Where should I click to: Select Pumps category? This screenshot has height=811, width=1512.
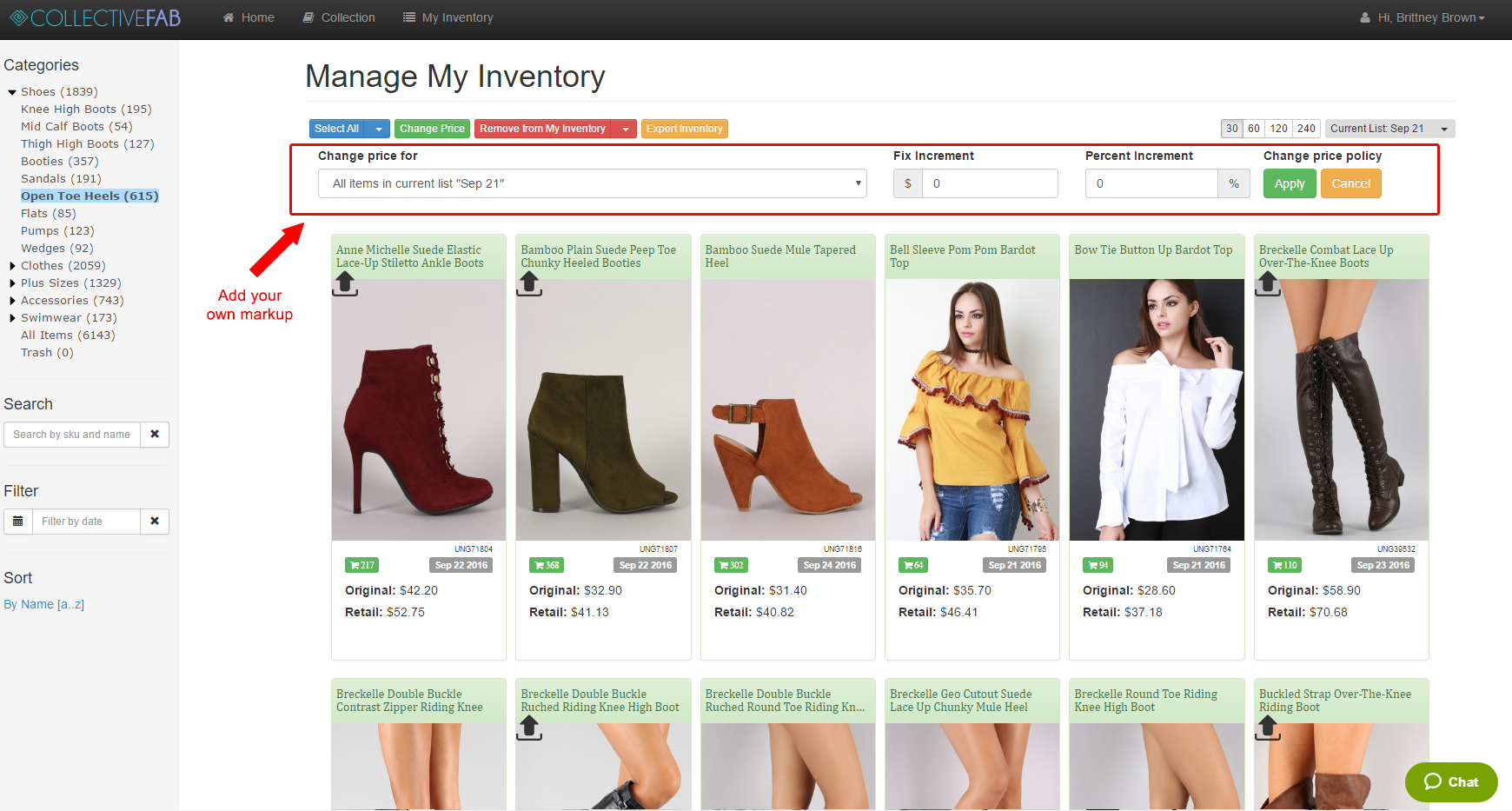(57, 231)
